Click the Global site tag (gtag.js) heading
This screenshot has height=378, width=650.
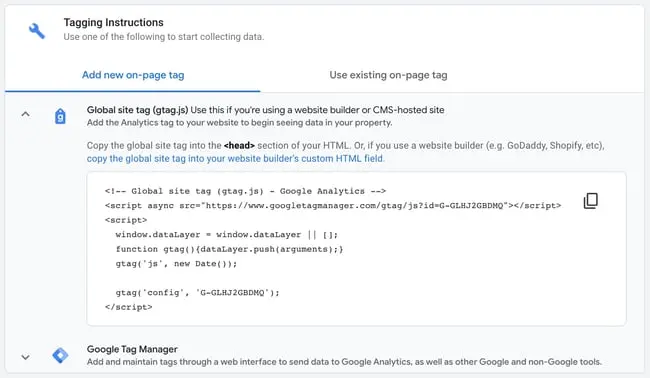click(x=137, y=110)
